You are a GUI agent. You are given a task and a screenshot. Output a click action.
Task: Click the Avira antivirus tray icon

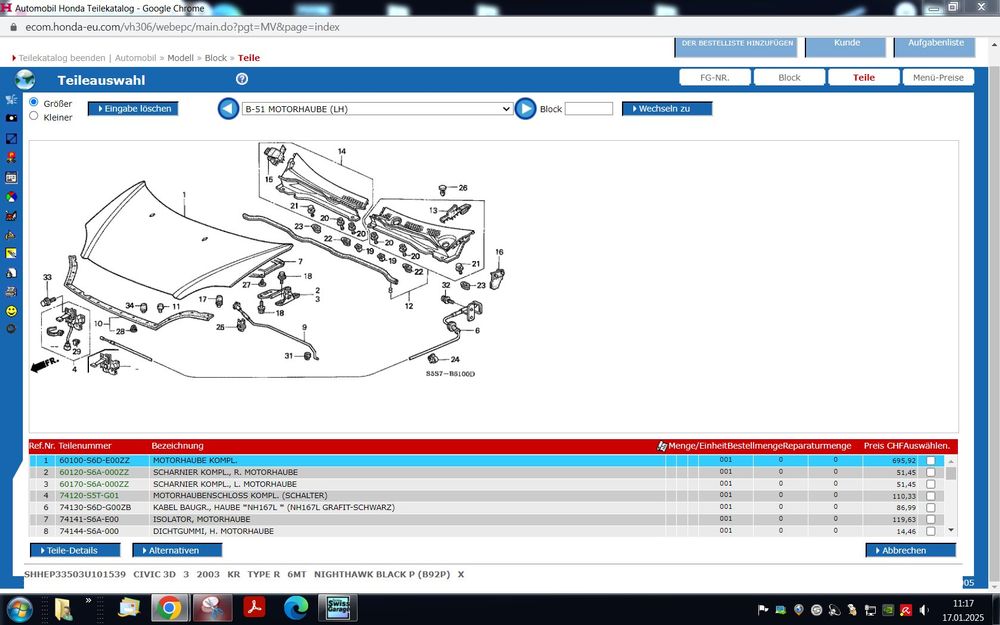pos(905,610)
